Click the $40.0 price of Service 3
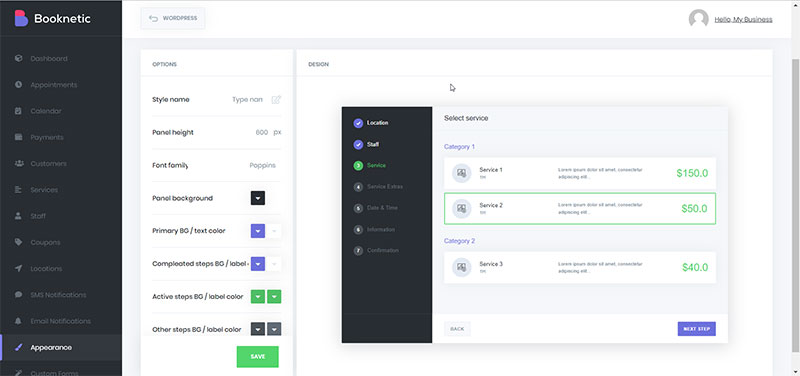This screenshot has width=800, height=376. [695, 267]
